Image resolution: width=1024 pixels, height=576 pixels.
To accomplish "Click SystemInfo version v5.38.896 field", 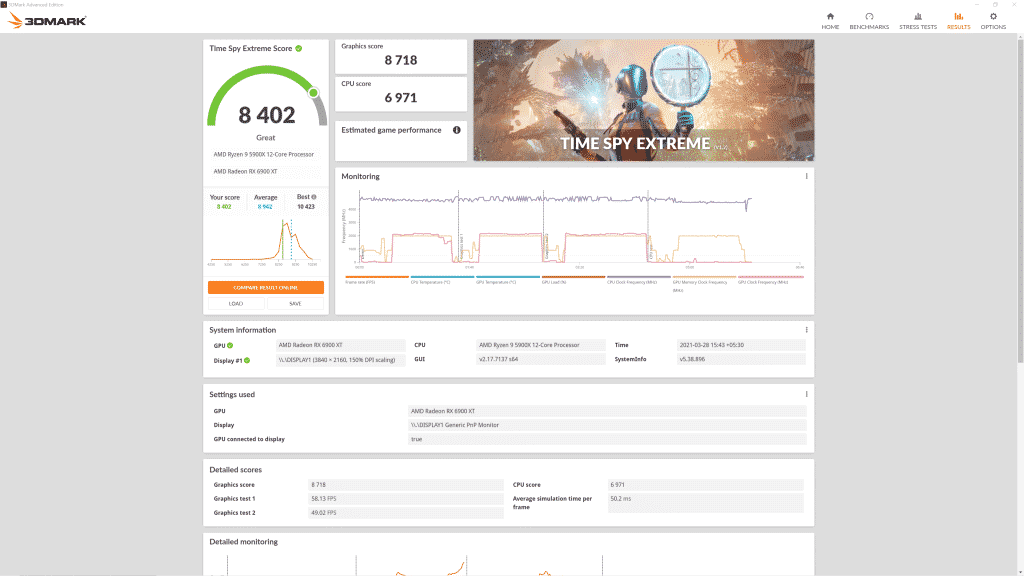I will (741, 359).
